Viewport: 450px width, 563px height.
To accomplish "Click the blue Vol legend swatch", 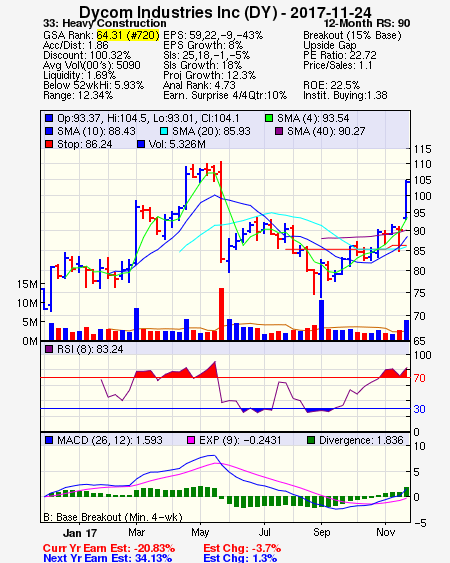I will (141, 144).
